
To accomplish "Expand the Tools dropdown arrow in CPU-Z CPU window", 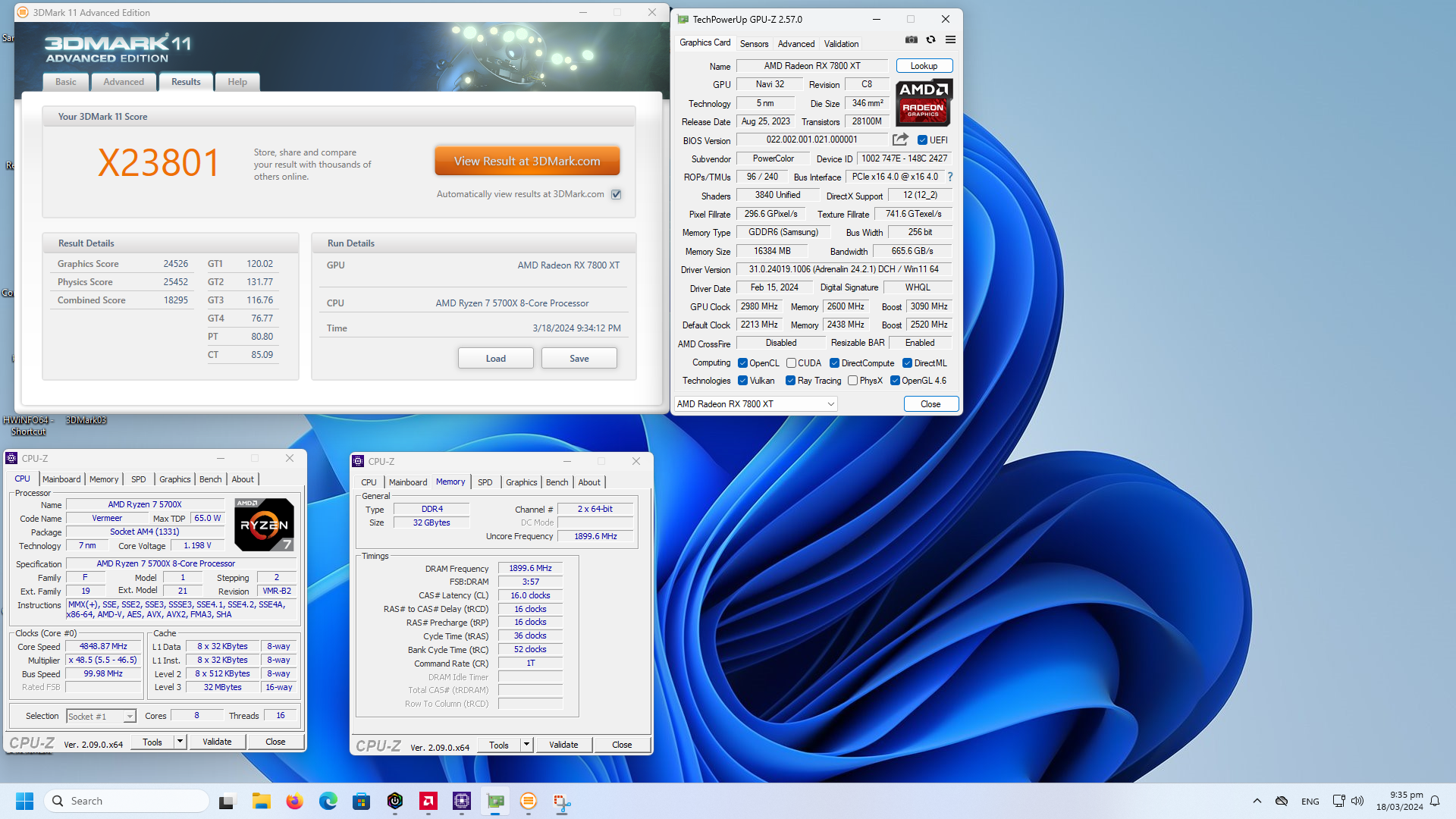I will pyautogui.click(x=180, y=742).
